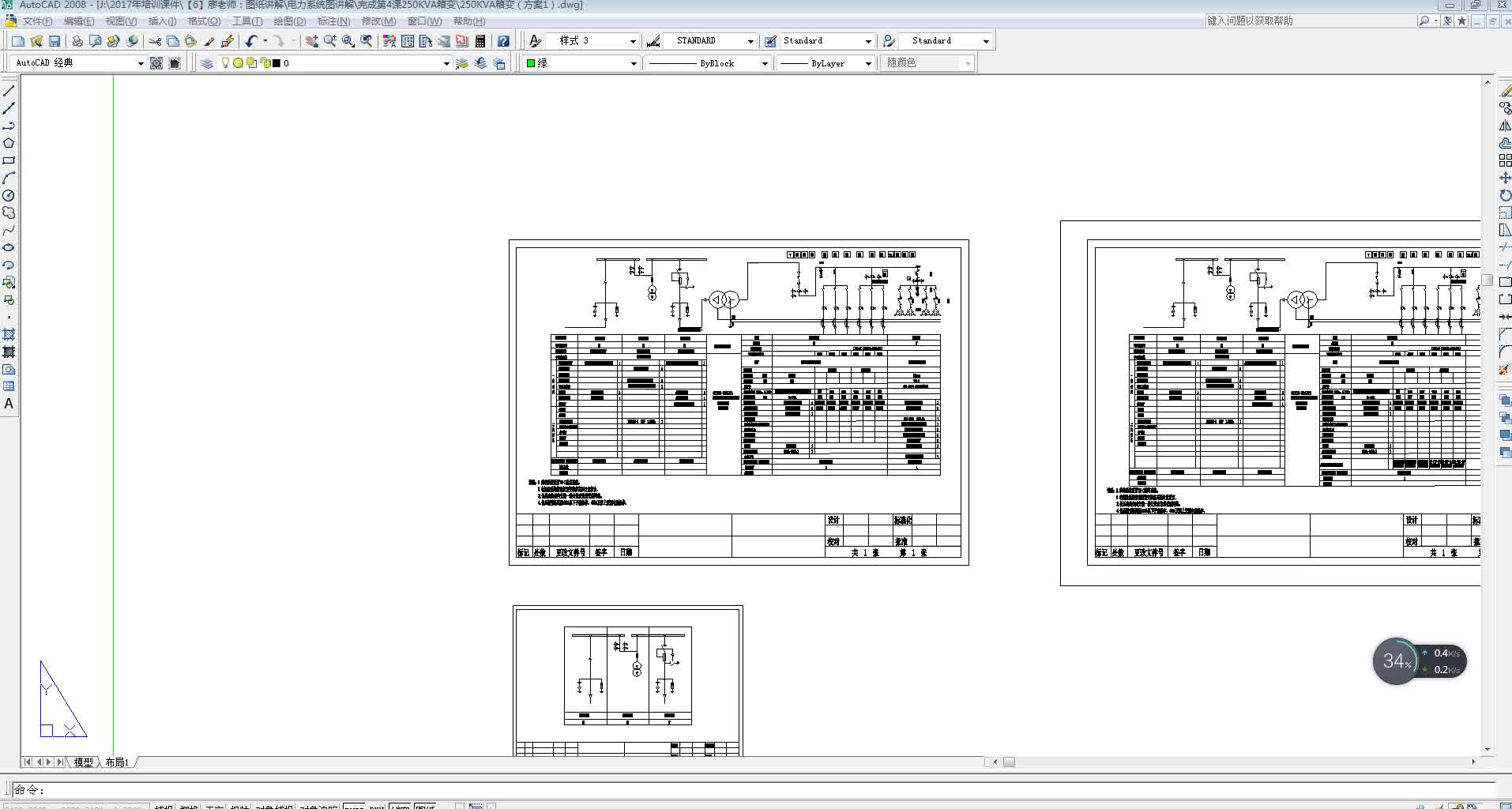Screen dimensions: 1512x809
Task: Open the Help question mark icon
Action: pyautogui.click(x=503, y=41)
